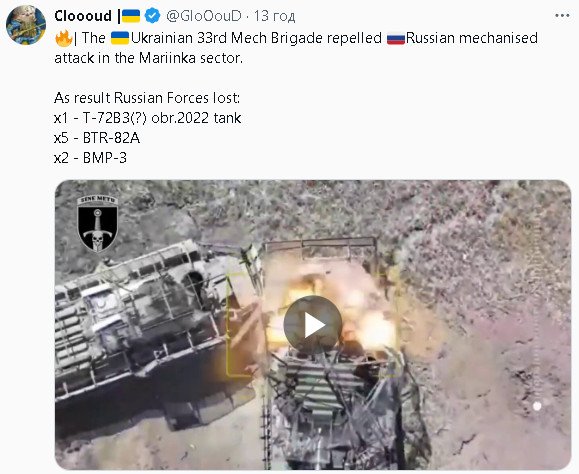Click the 'x2 - BMP-3' line
Image resolution: width=579 pixels, height=474 pixels.
point(90,158)
